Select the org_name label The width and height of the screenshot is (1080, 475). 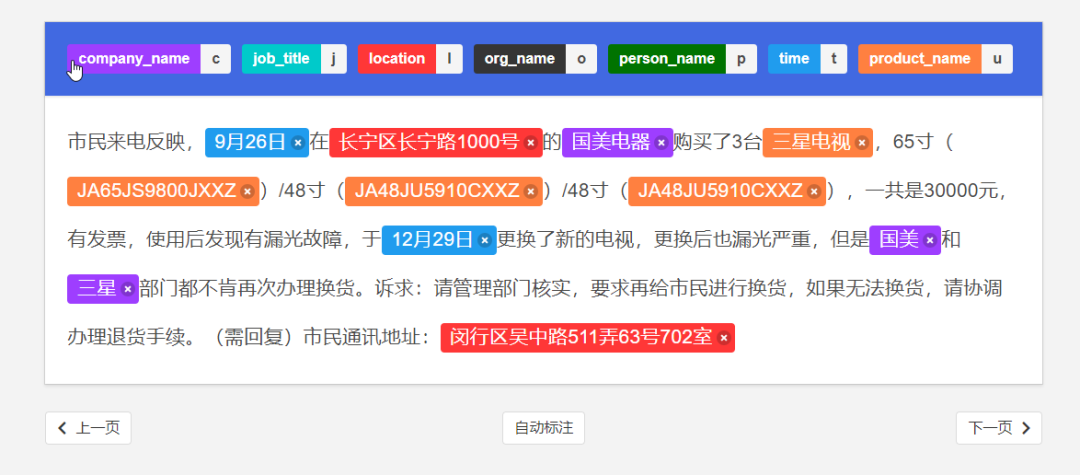click(x=519, y=59)
